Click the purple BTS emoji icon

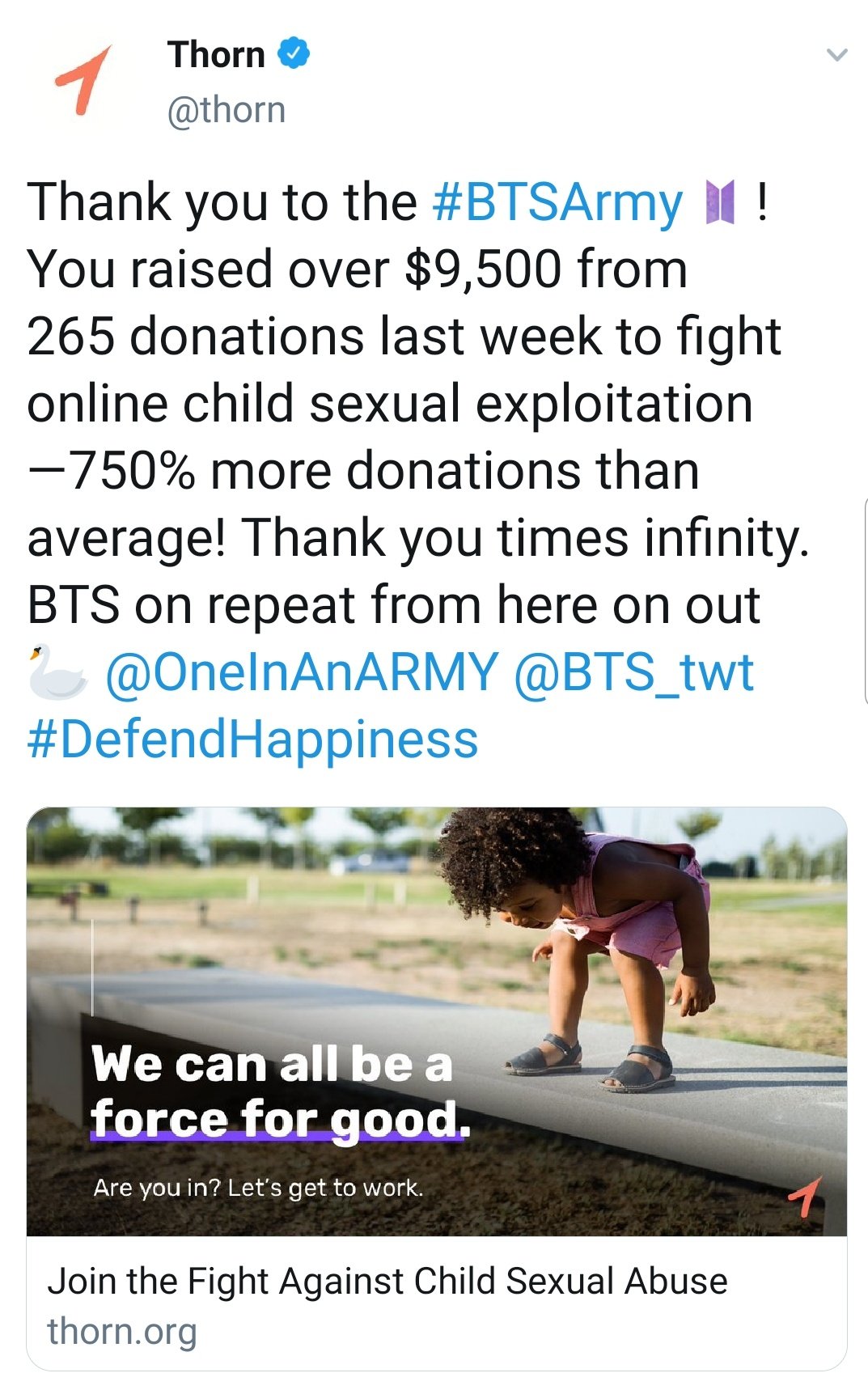(719, 202)
